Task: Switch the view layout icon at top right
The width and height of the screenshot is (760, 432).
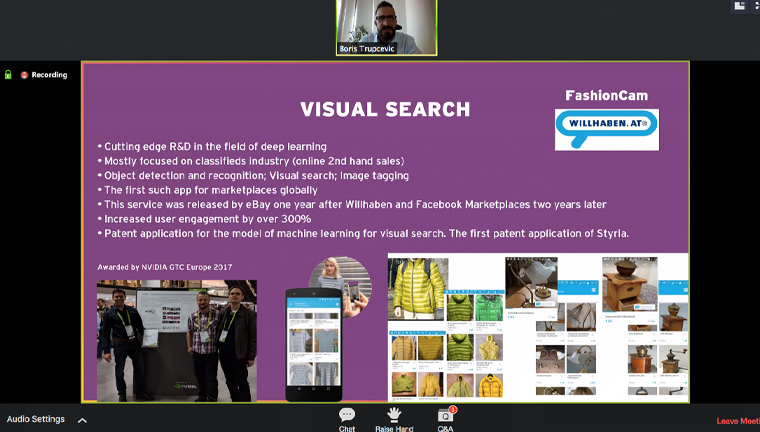Action: pos(739,6)
